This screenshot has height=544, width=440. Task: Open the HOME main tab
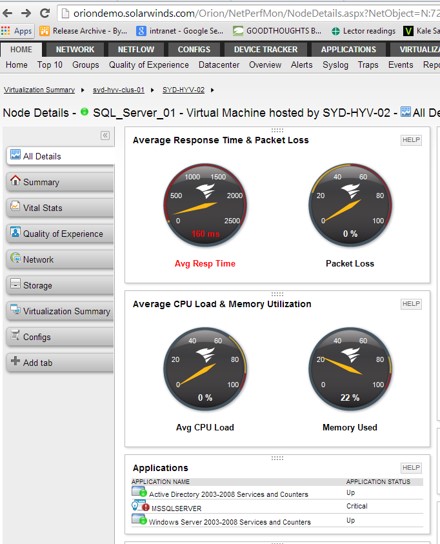[21, 50]
